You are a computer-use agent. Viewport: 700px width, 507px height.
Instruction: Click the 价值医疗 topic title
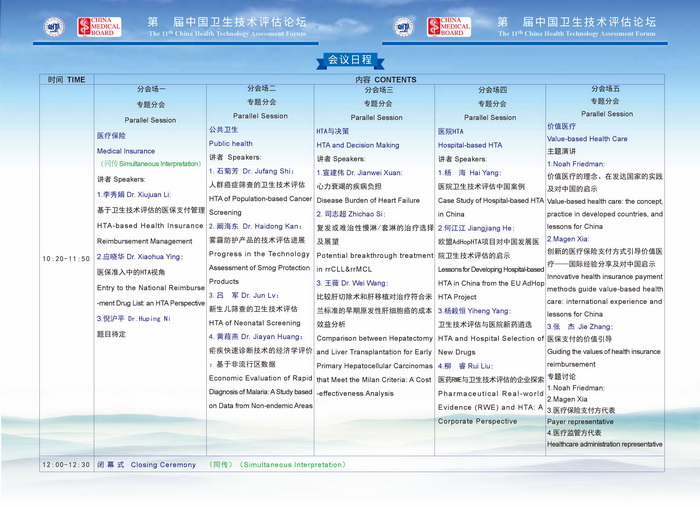[x=561, y=127]
